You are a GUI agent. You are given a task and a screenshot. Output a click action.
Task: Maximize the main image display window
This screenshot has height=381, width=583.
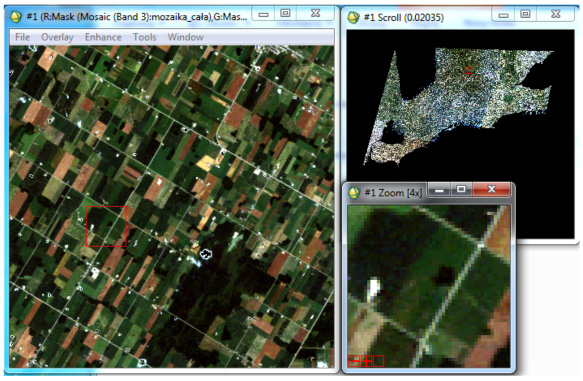click(x=285, y=14)
